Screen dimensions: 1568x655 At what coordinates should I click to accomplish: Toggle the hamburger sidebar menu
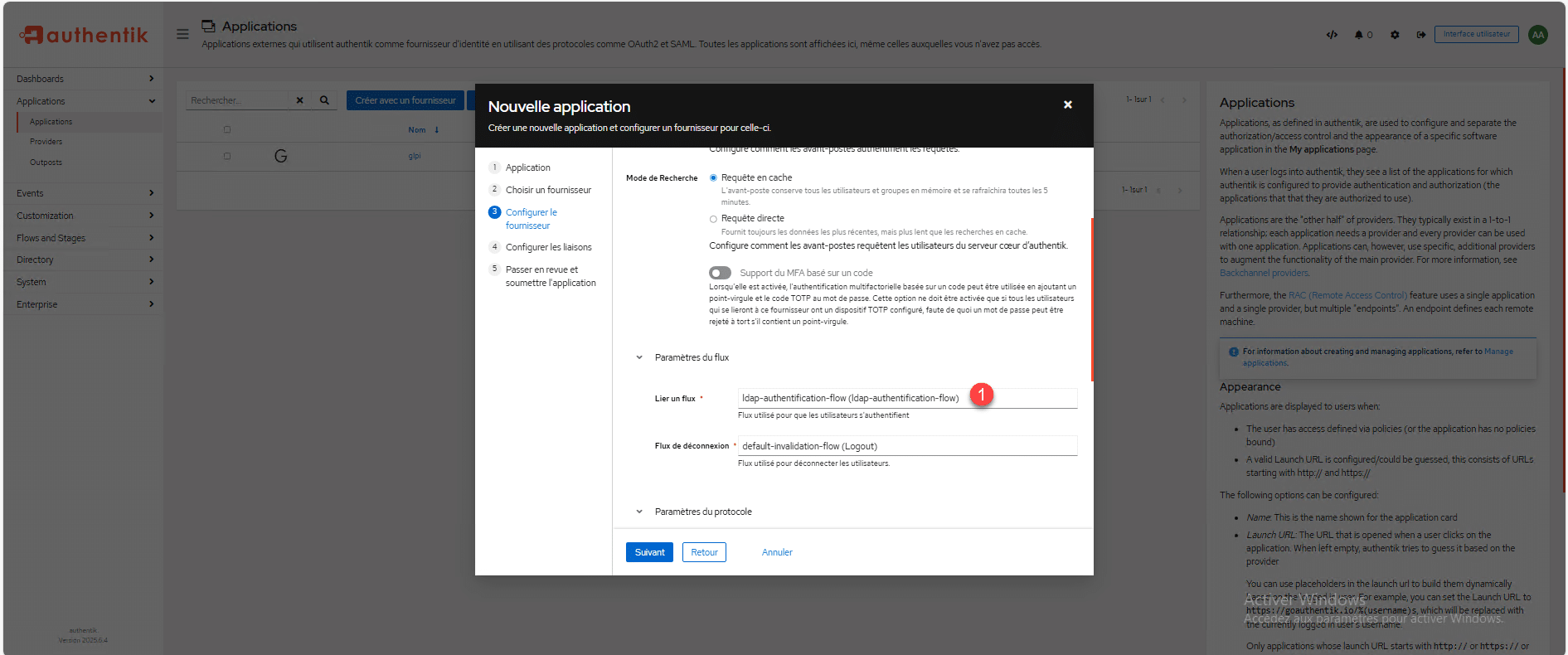182,34
